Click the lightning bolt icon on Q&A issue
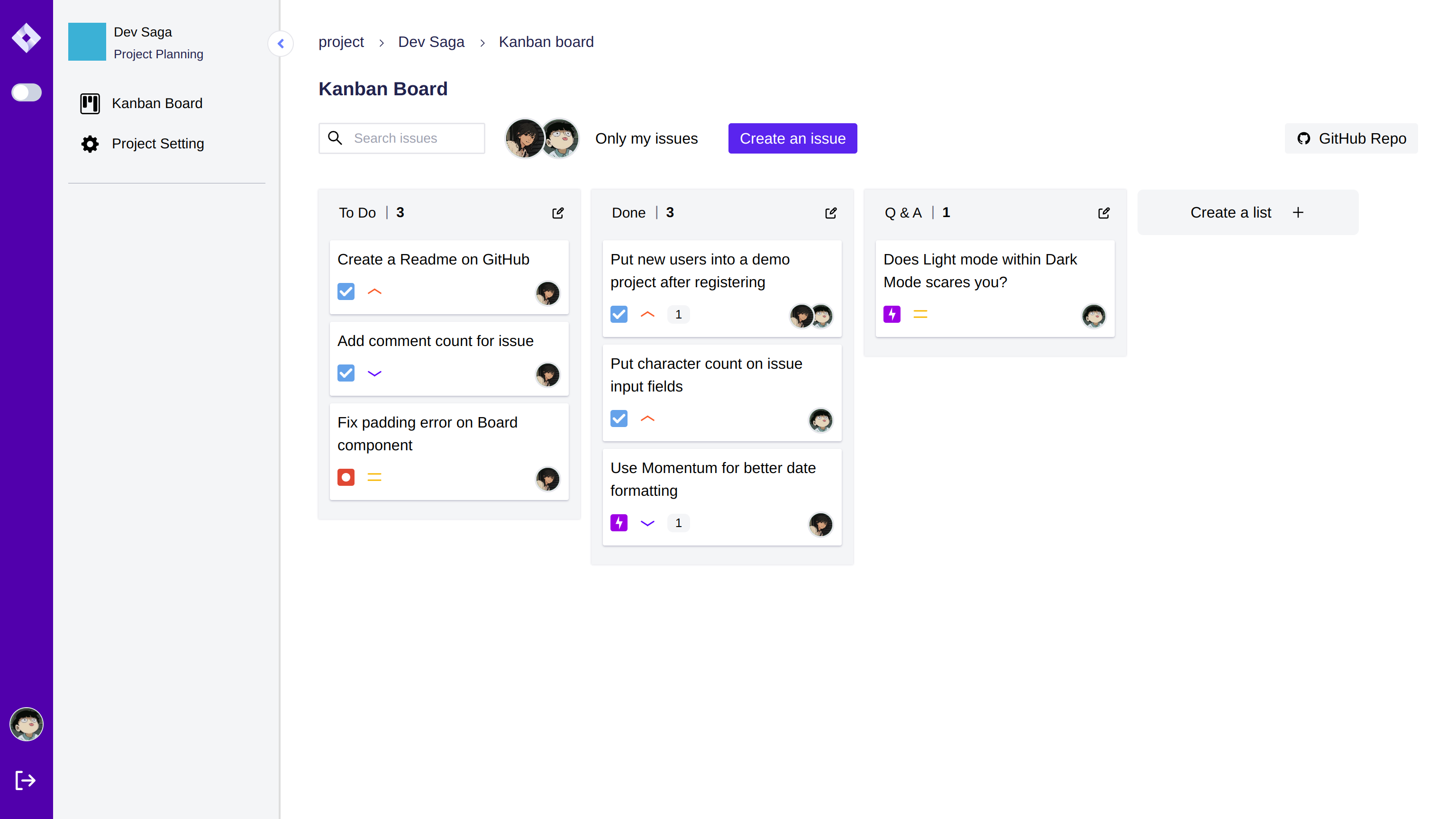Image resolution: width=1456 pixels, height=819 pixels. pos(892,314)
